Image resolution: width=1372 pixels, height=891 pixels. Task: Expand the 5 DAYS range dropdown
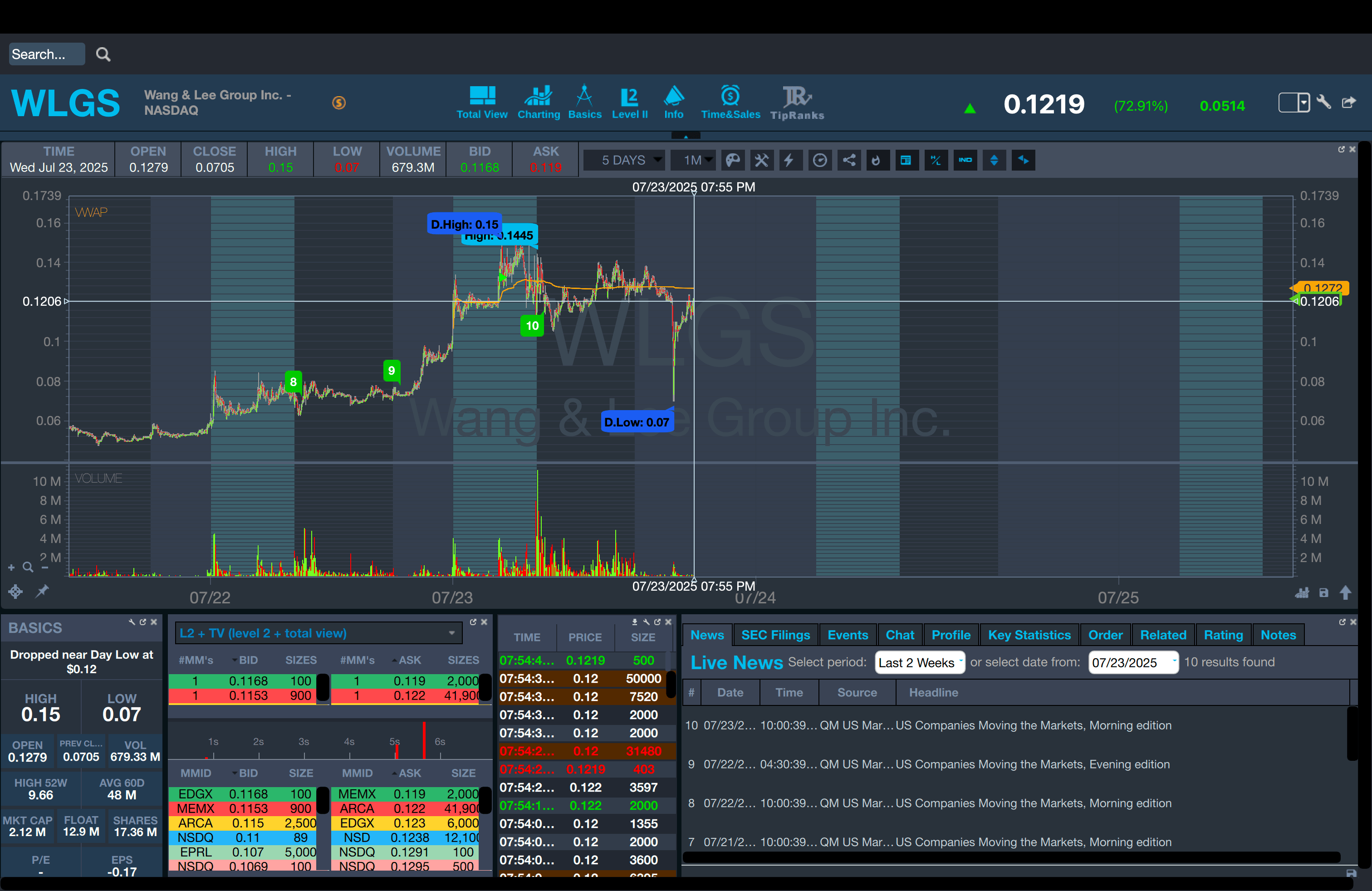click(624, 160)
